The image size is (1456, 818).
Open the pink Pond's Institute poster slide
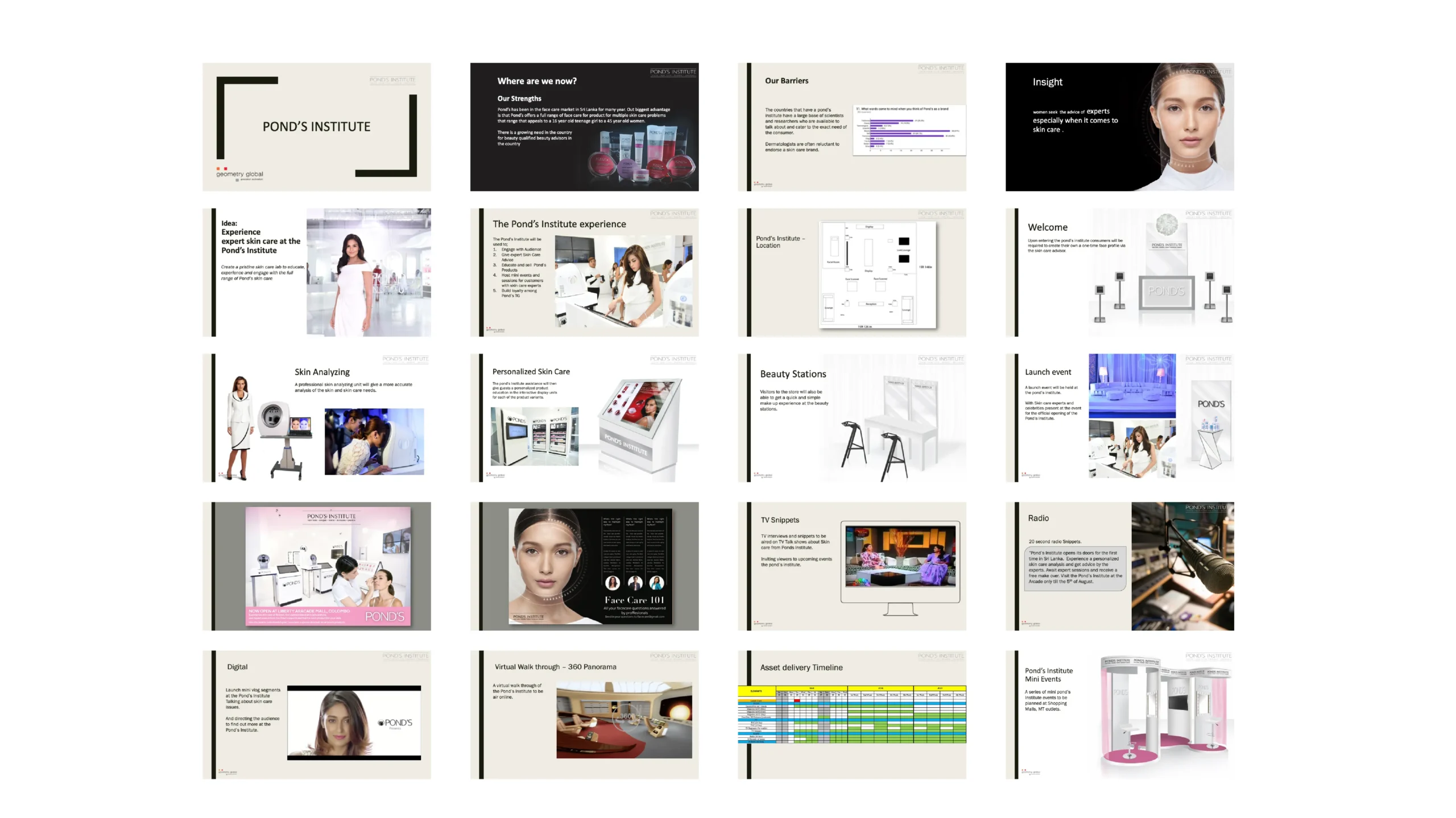(x=316, y=566)
